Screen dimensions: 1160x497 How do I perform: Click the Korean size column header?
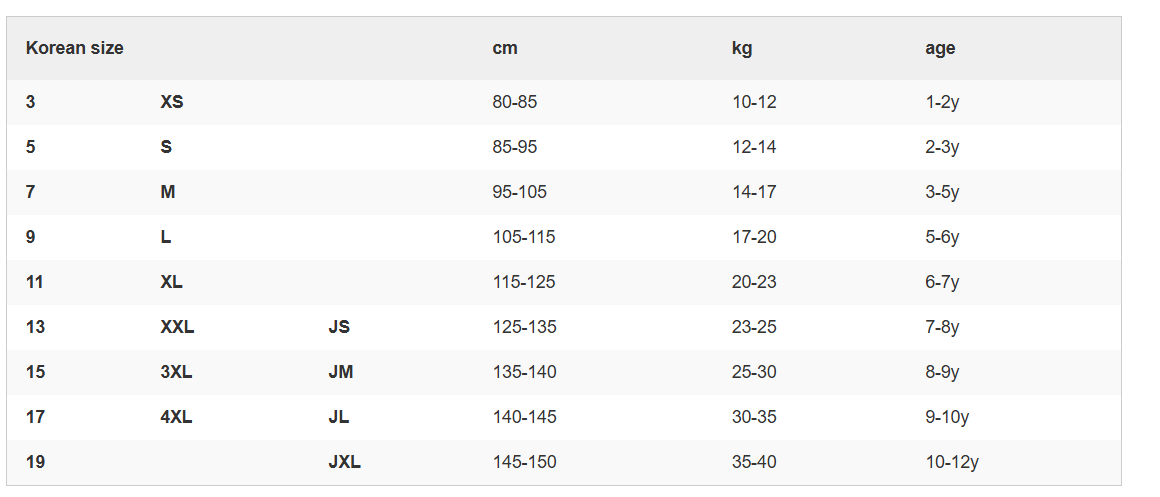(x=75, y=48)
